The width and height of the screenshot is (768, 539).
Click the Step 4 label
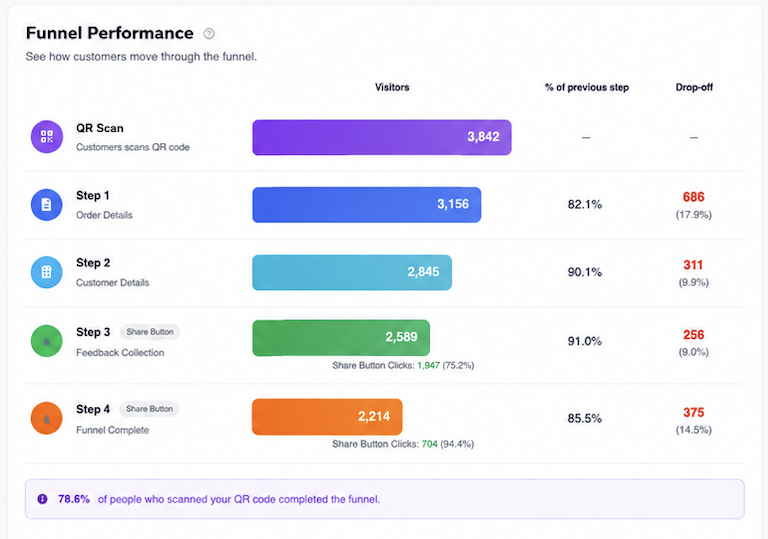[93, 409]
